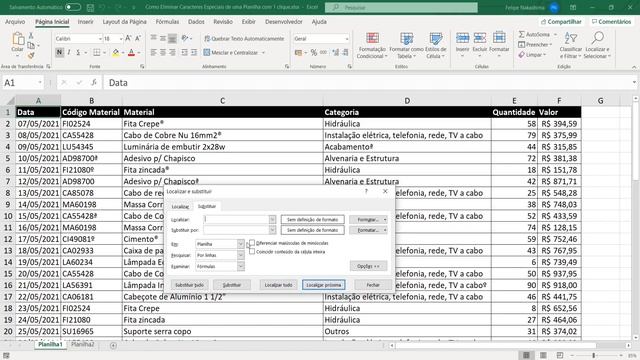Click the red font color A
The height and width of the screenshot is (360, 640).
tap(131, 53)
